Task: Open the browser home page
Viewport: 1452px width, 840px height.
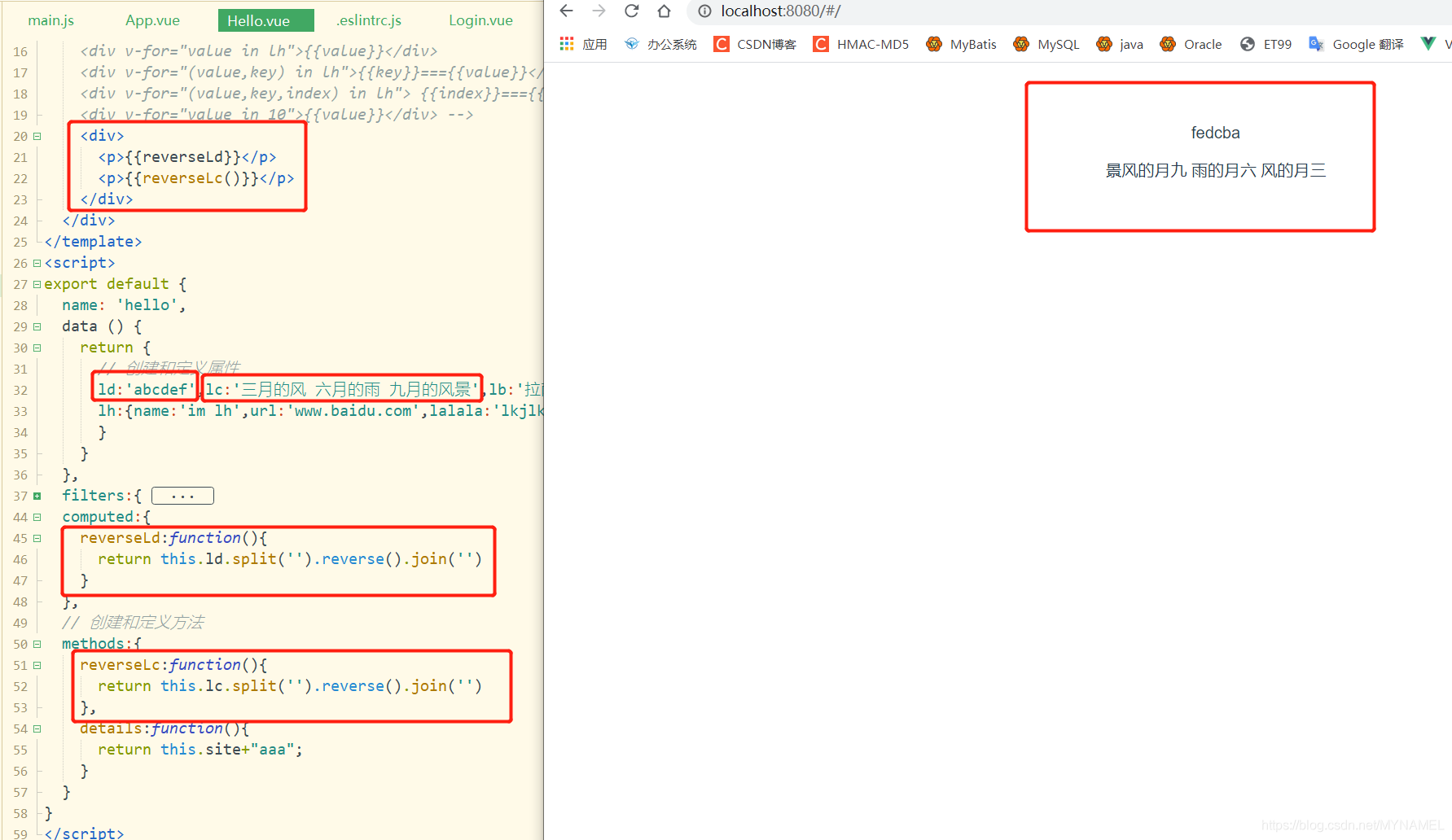Action: point(665,11)
